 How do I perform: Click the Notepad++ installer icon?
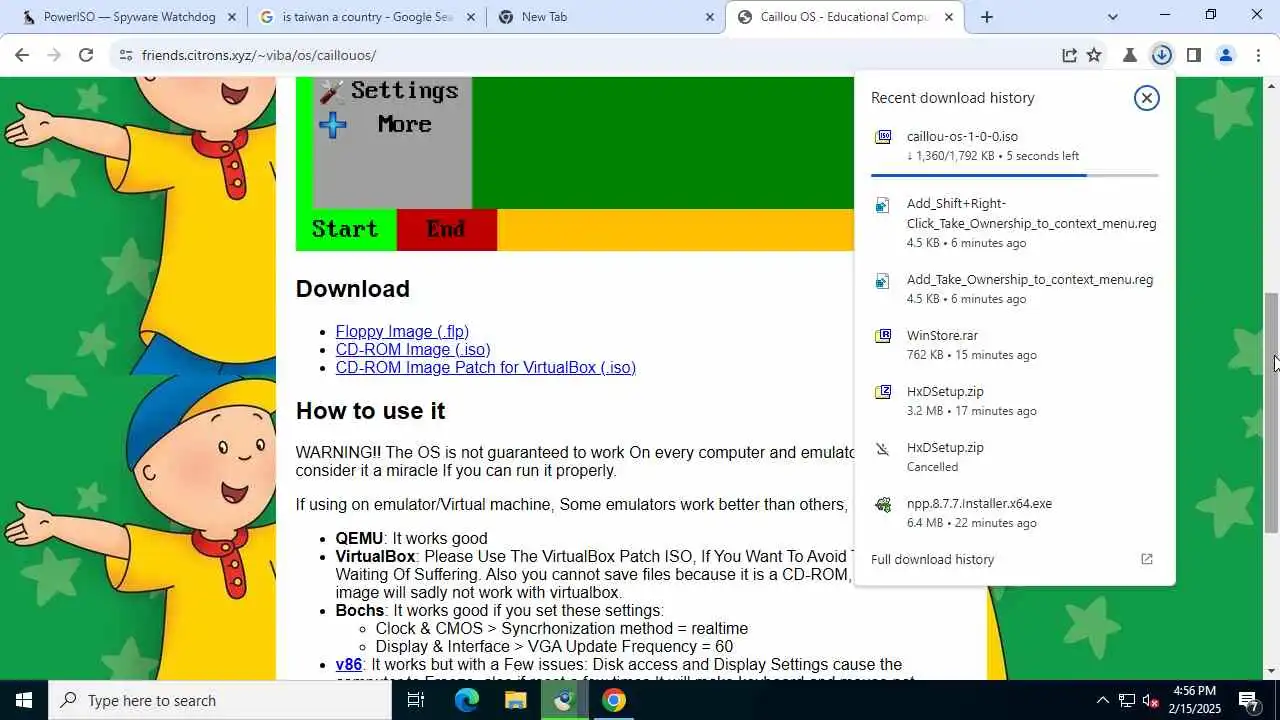[883, 505]
